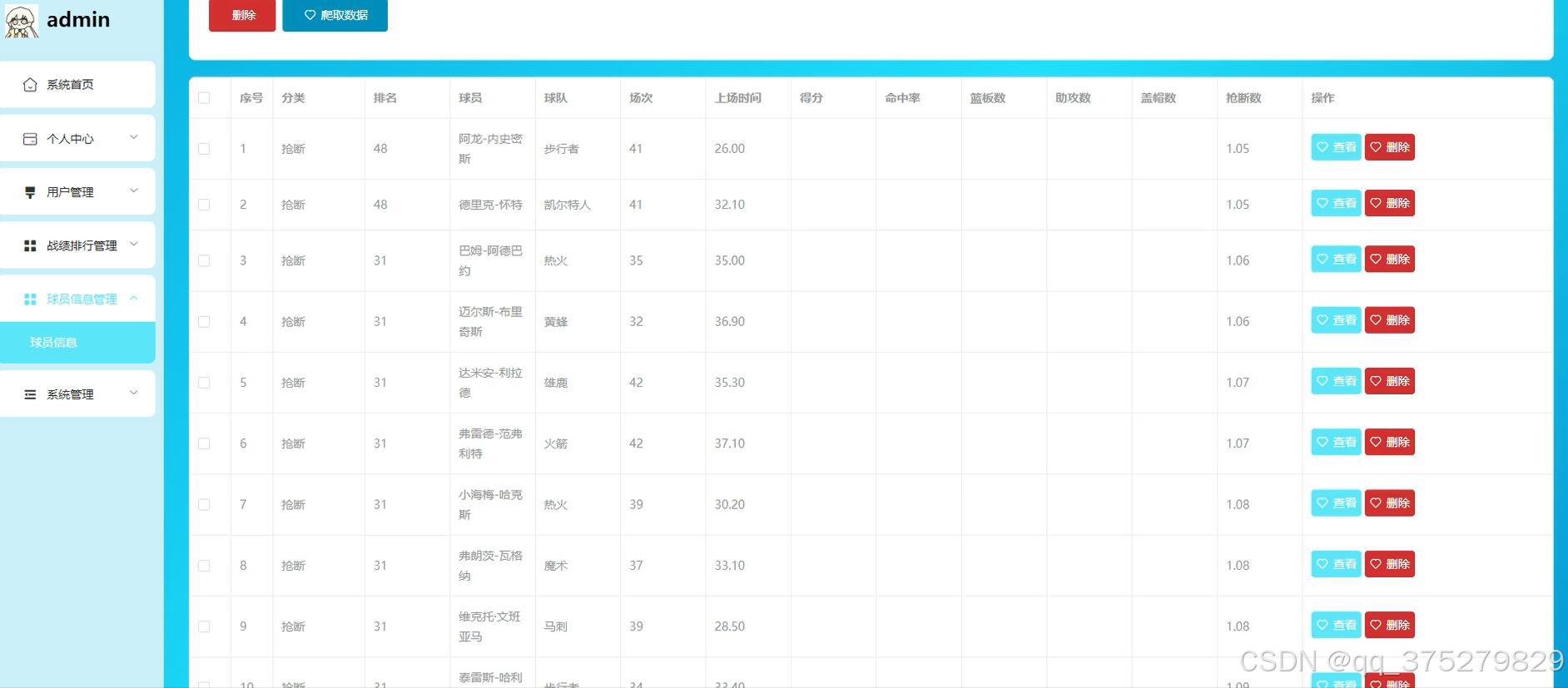The height and width of the screenshot is (688, 1568).
Task: Click 查看 for 迈尔斯-布里奇斯 row
Action: click(x=1336, y=319)
